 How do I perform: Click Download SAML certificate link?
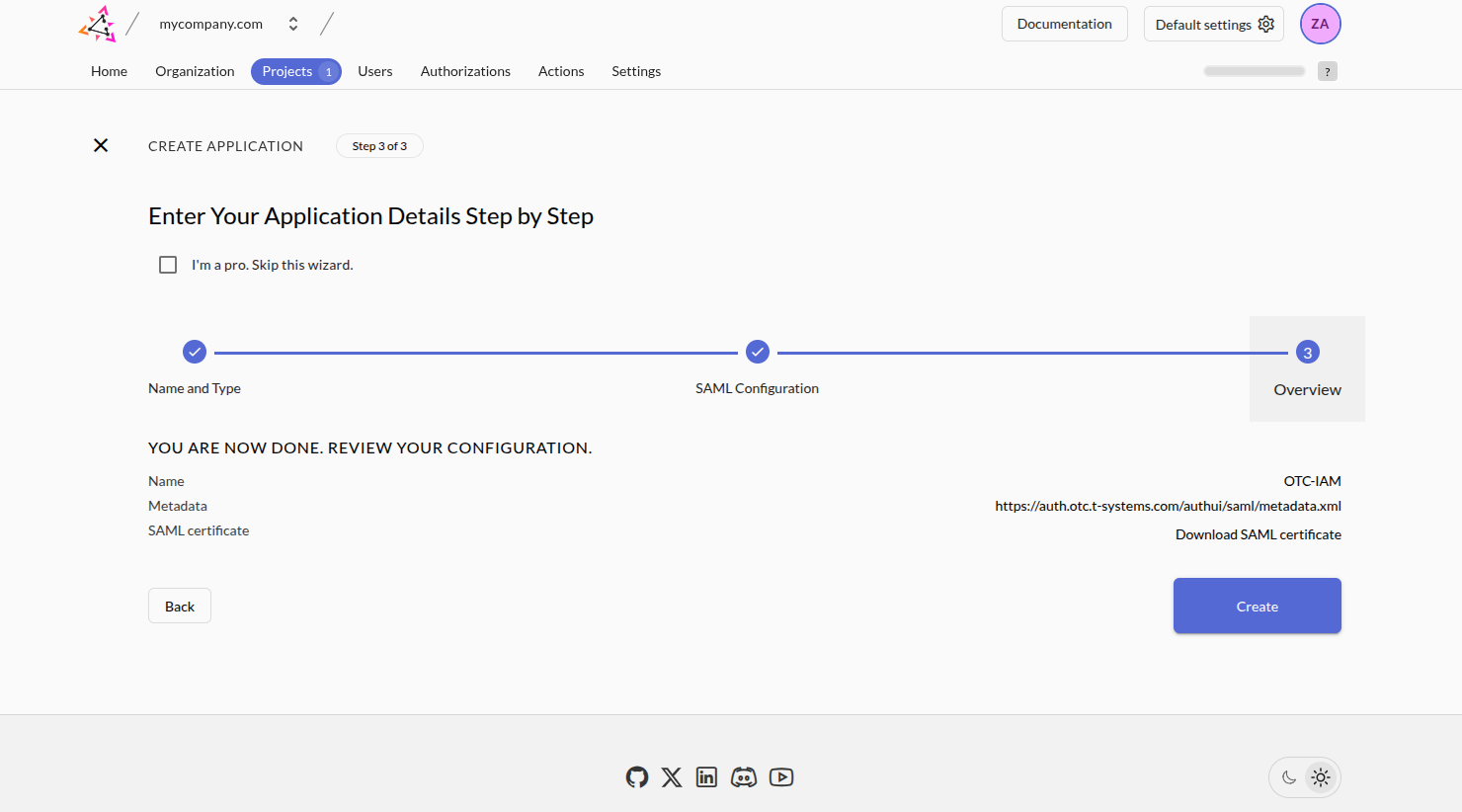[x=1258, y=534]
